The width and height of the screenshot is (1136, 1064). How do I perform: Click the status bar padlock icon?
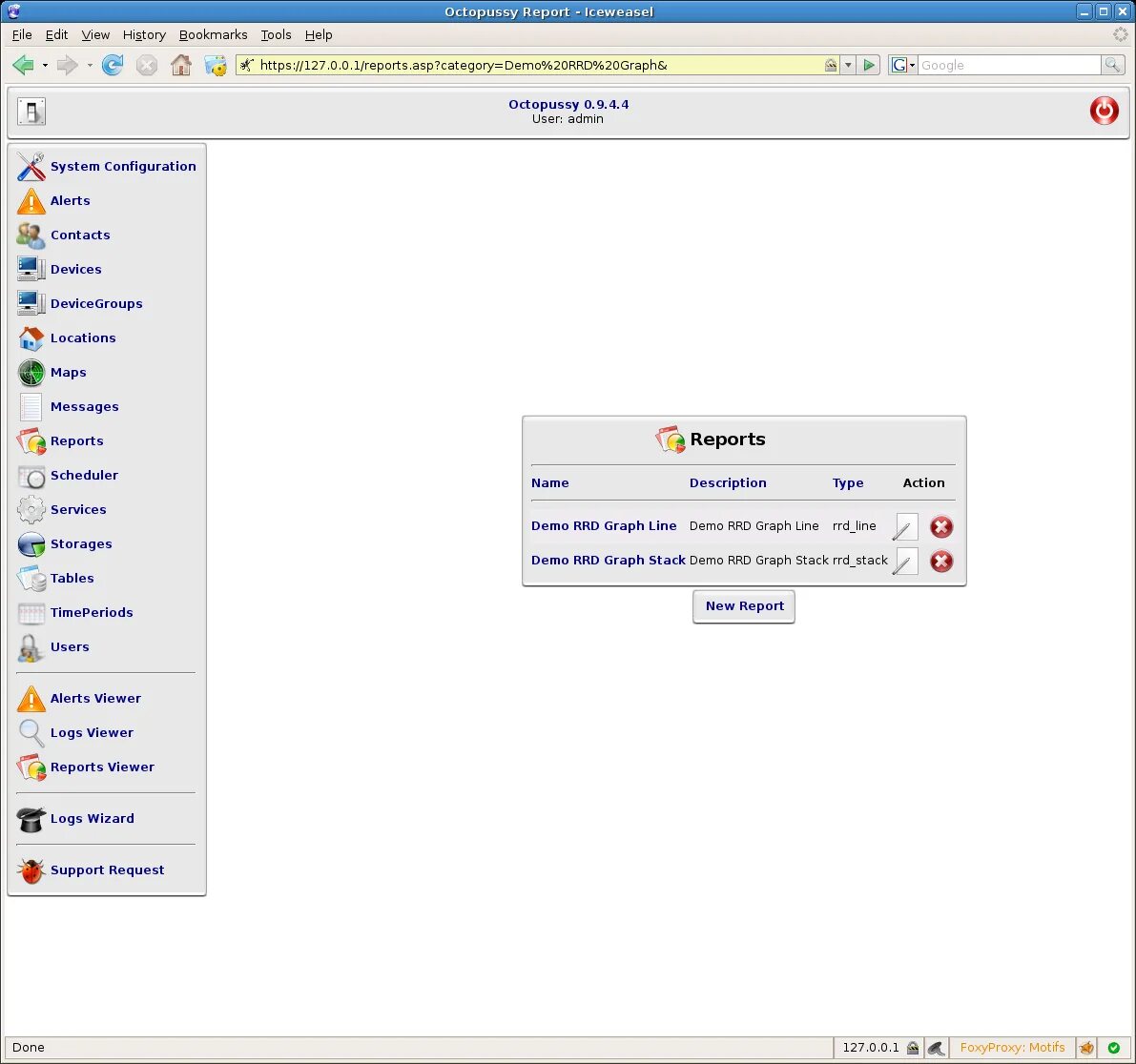coord(913,1048)
